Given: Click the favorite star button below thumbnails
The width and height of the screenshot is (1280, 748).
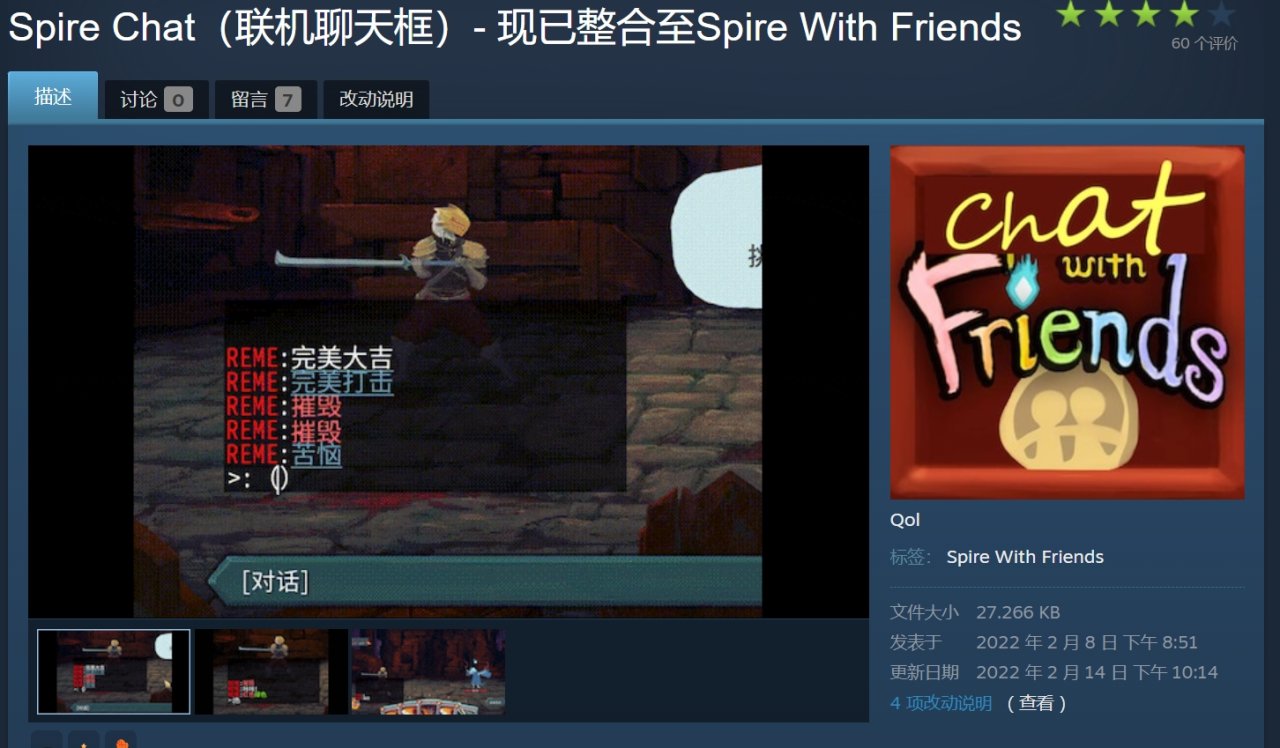Looking at the screenshot, I should click(x=84, y=741).
